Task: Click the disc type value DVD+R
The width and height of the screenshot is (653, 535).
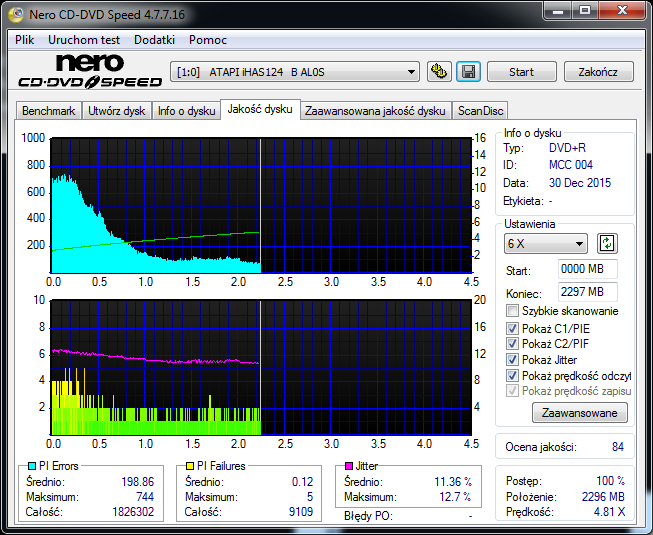Action: [x=567, y=148]
